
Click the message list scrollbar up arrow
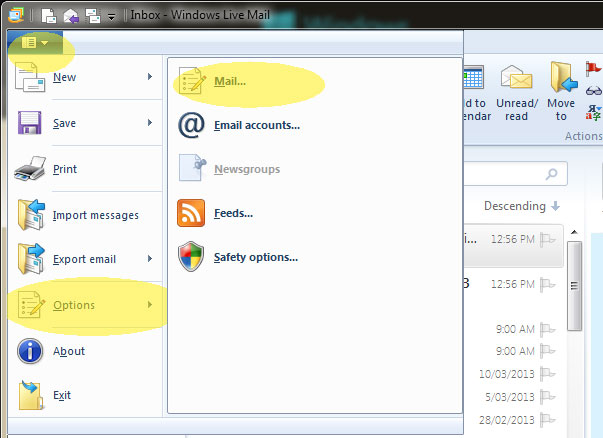click(x=574, y=232)
